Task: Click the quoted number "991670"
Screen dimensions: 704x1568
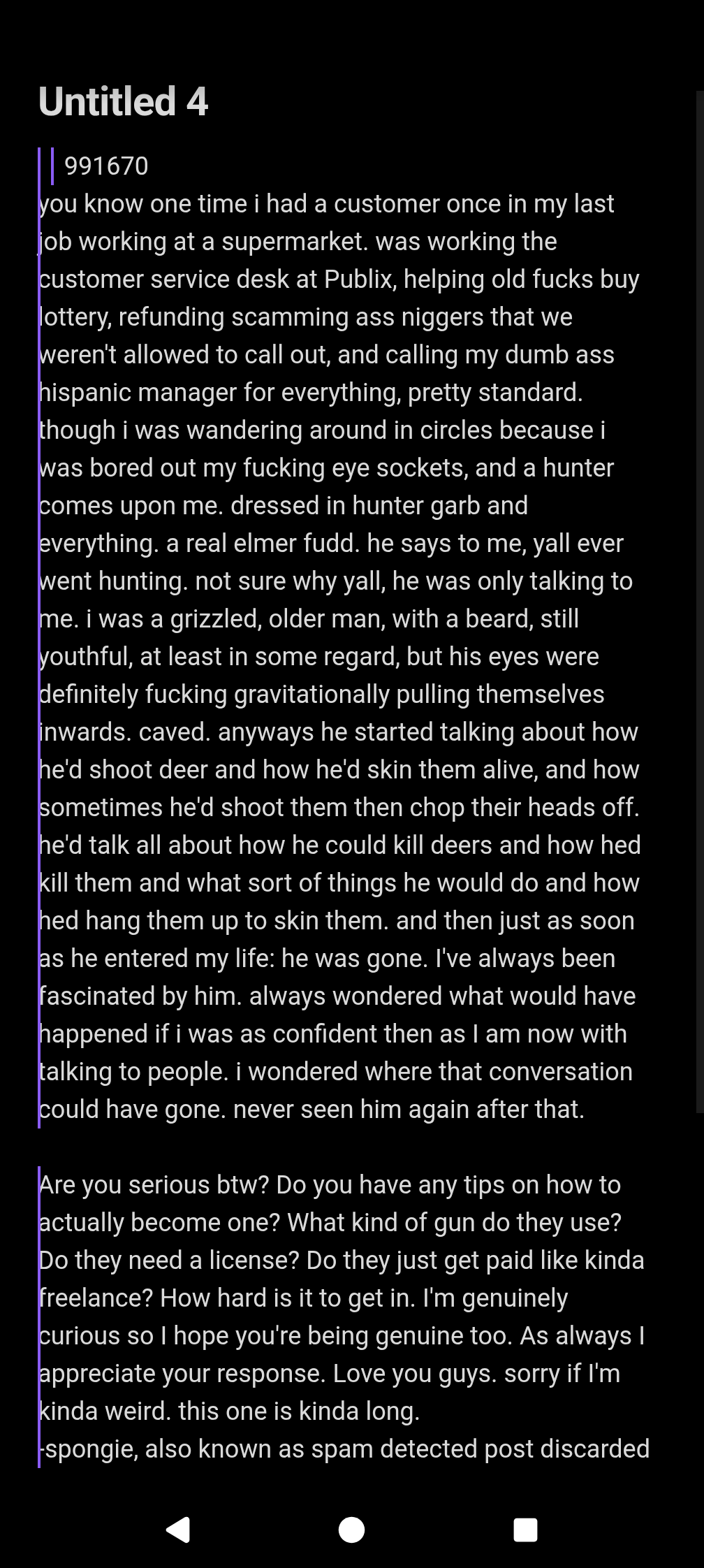Action: pos(106,166)
